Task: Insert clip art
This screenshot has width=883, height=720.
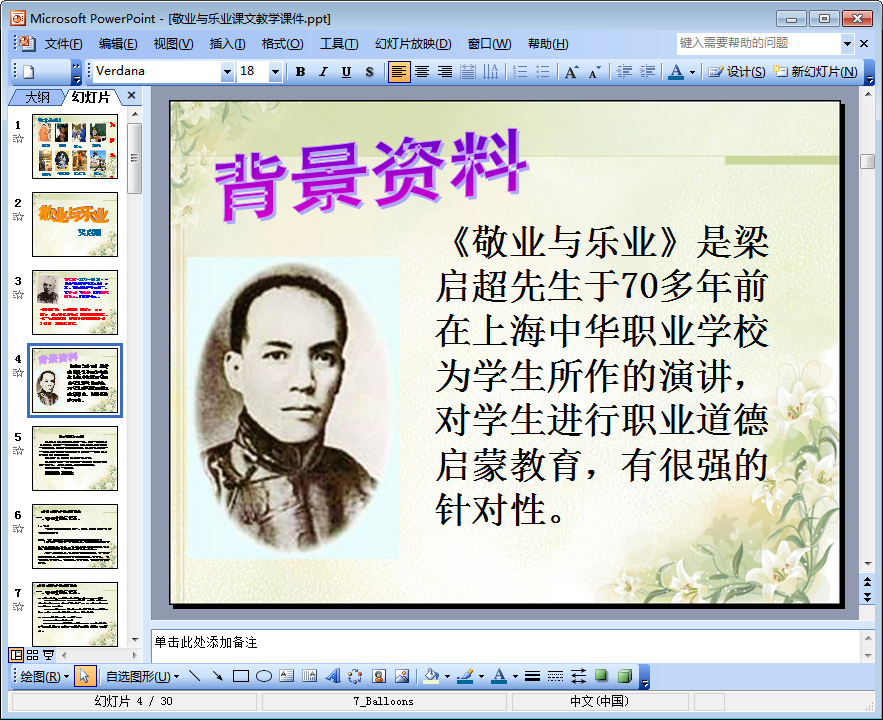Action: 379,676
